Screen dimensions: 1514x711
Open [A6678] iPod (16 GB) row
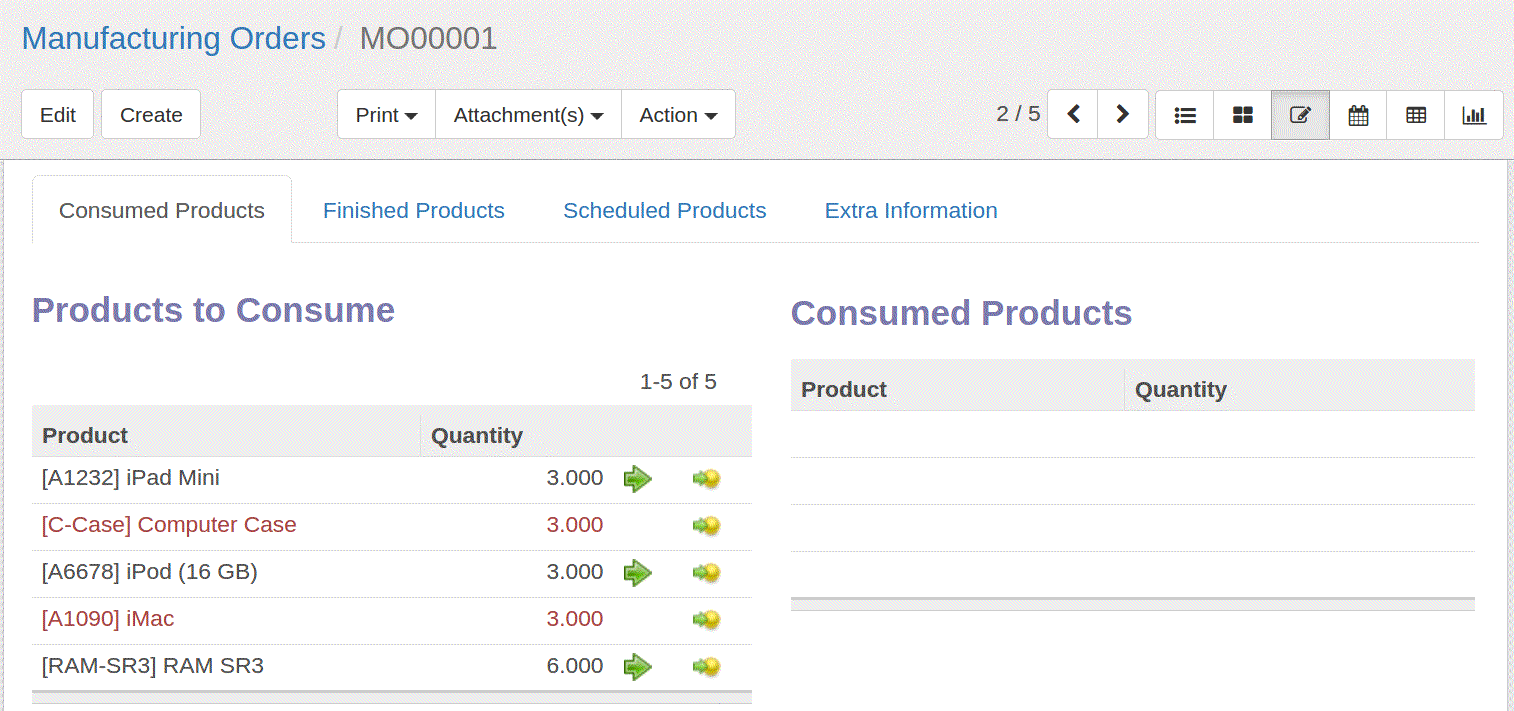click(x=392, y=573)
